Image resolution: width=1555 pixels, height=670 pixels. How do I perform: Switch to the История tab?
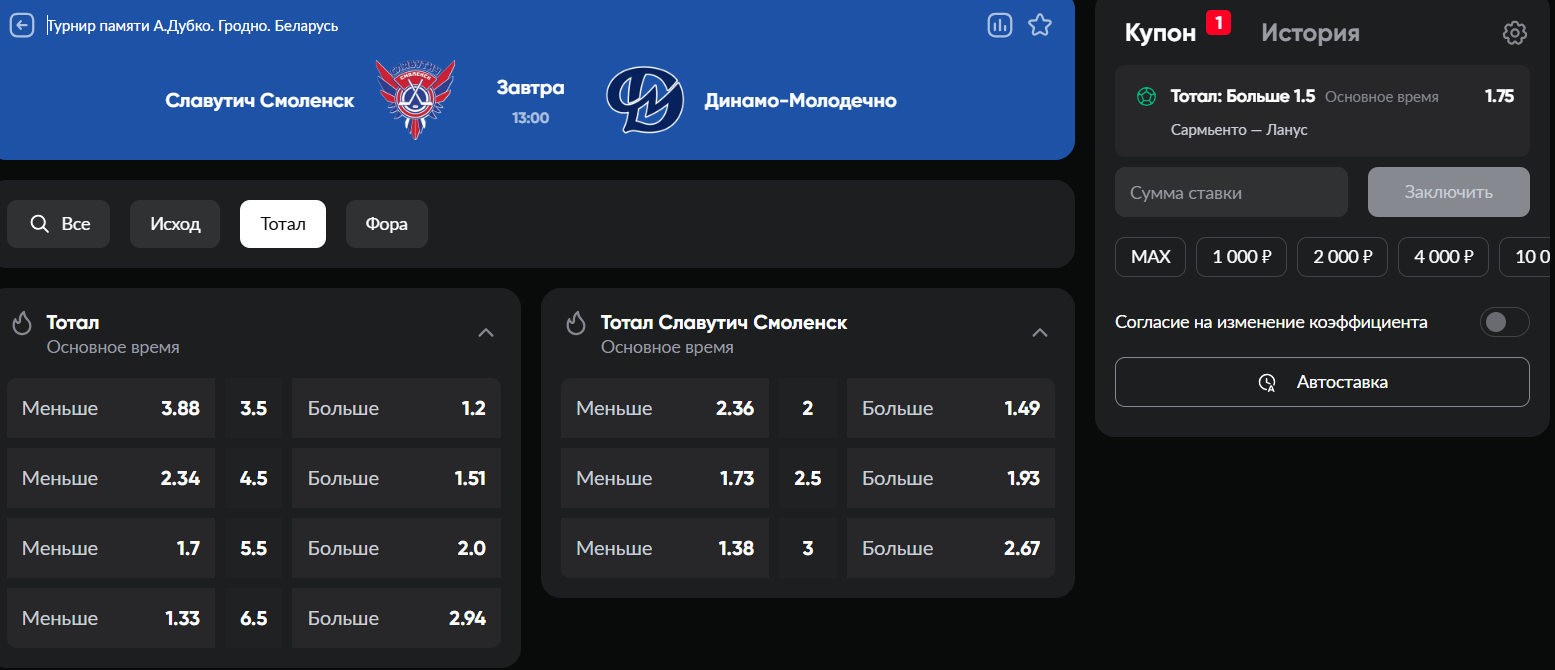pyautogui.click(x=1310, y=33)
